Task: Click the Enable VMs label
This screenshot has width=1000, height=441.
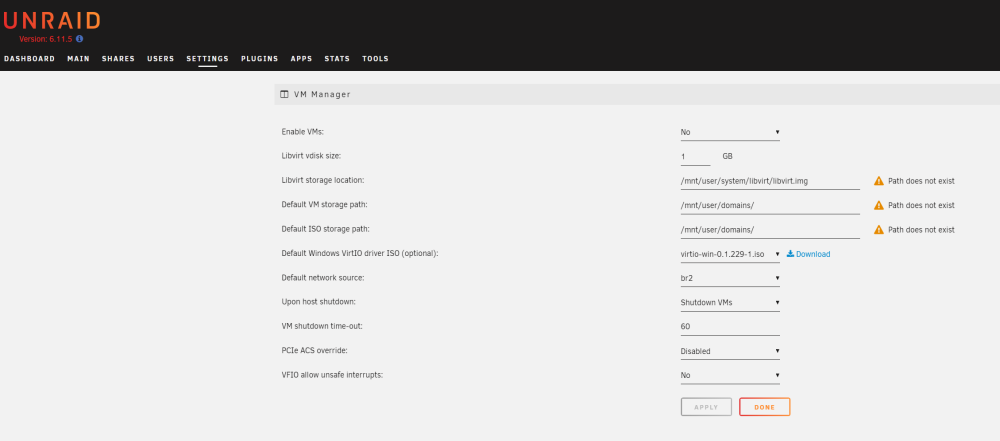Action: [x=303, y=131]
